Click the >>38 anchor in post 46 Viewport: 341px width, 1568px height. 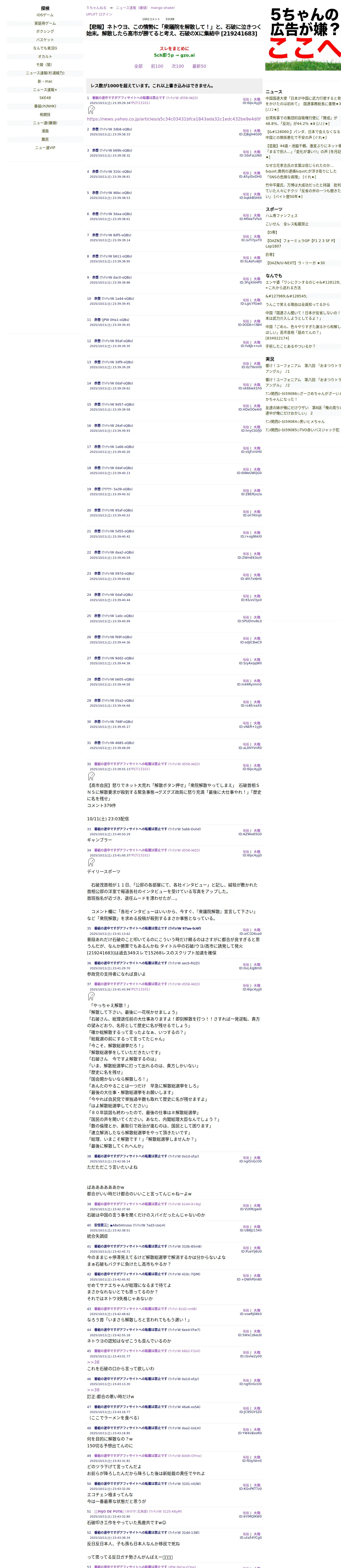click(x=93, y=1390)
